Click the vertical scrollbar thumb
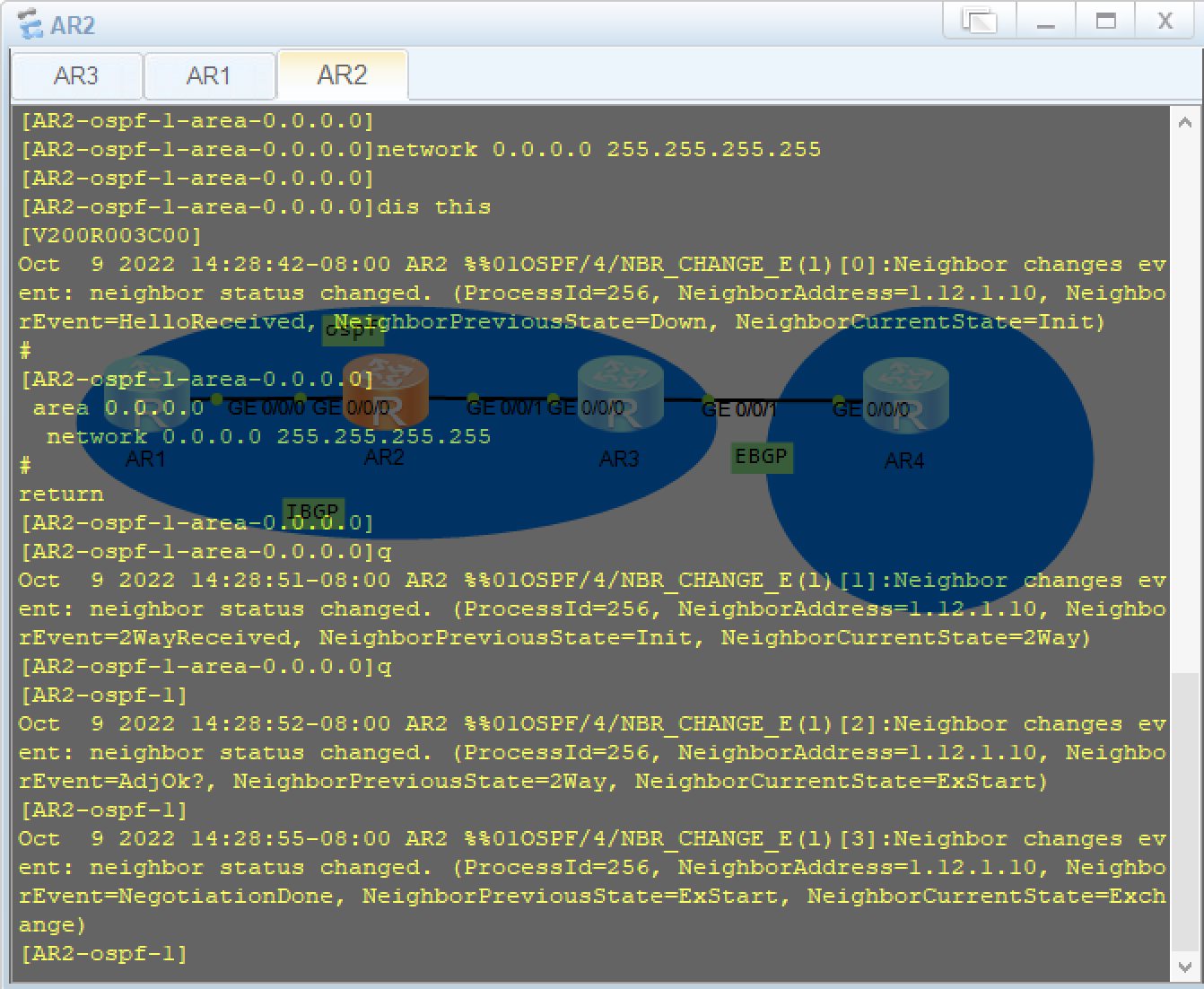The height and width of the screenshot is (989, 1204). (1184, 813)
